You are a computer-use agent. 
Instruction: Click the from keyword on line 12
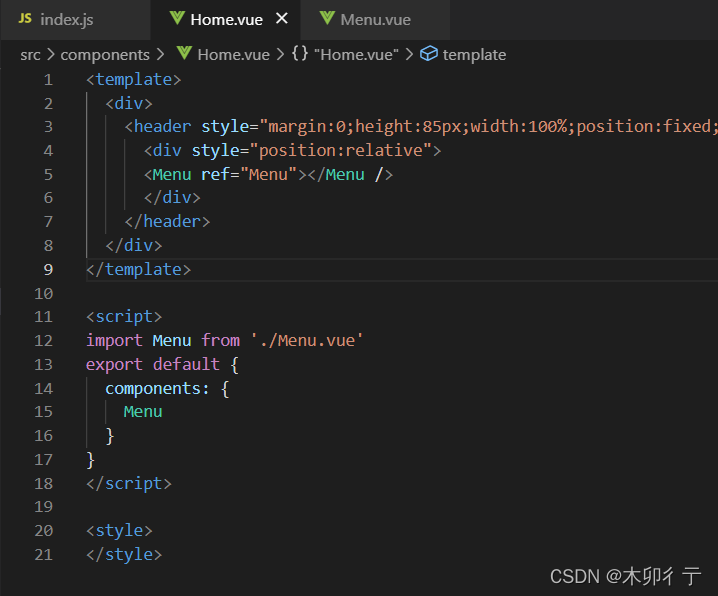(220, 341)
